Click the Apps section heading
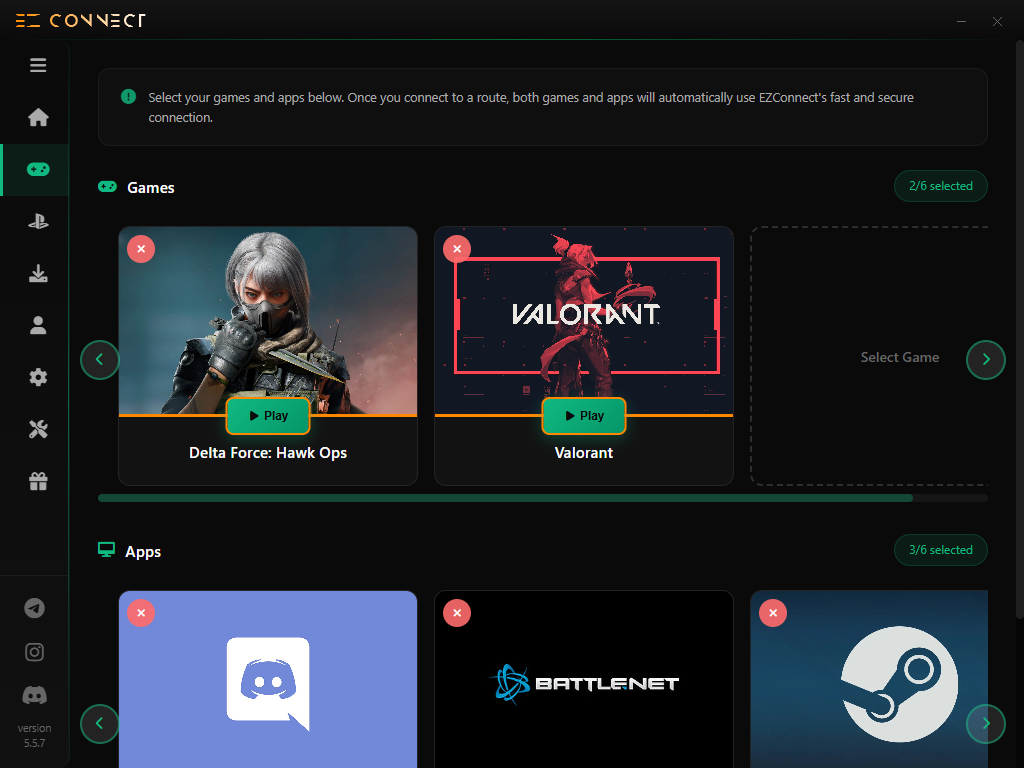The image size is (1024, 768). 143,552
